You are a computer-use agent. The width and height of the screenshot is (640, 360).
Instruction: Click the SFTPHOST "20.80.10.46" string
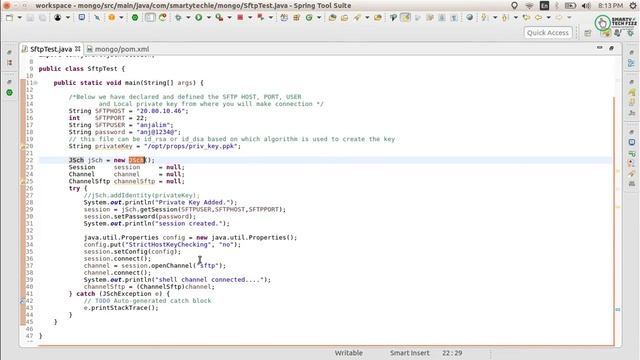pos(161,111)
